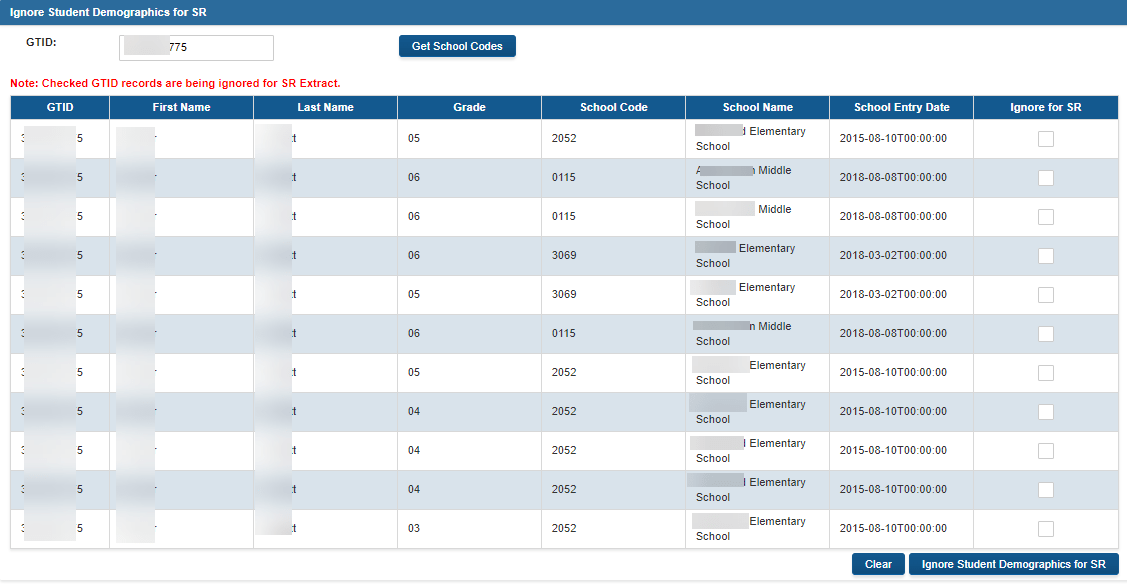Click the Grade column header

tap(469, 107)
